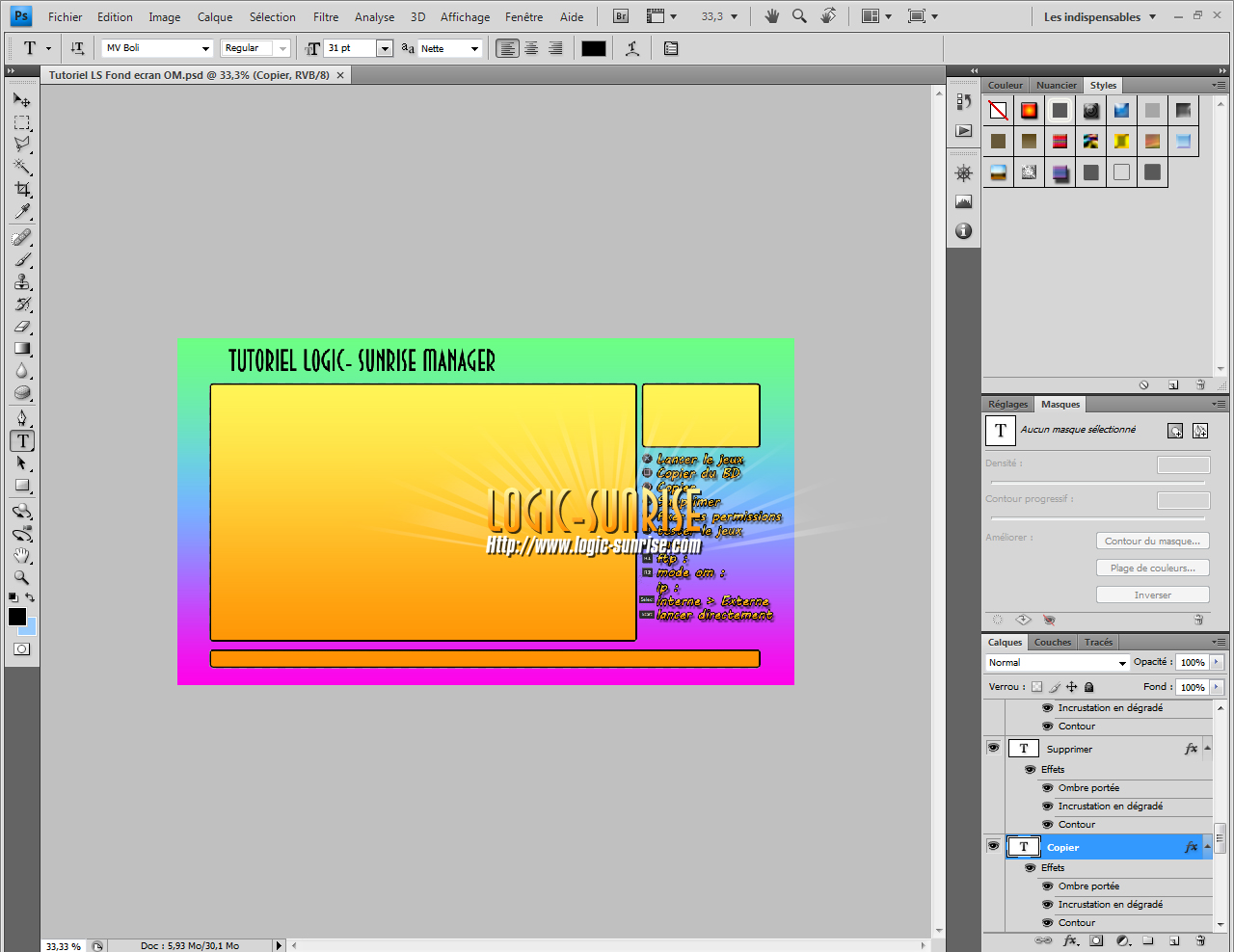The height and width of the screenshot is (952, 1234).
Task: Choose the Gradient tool
Action: [x=22, y=348]
